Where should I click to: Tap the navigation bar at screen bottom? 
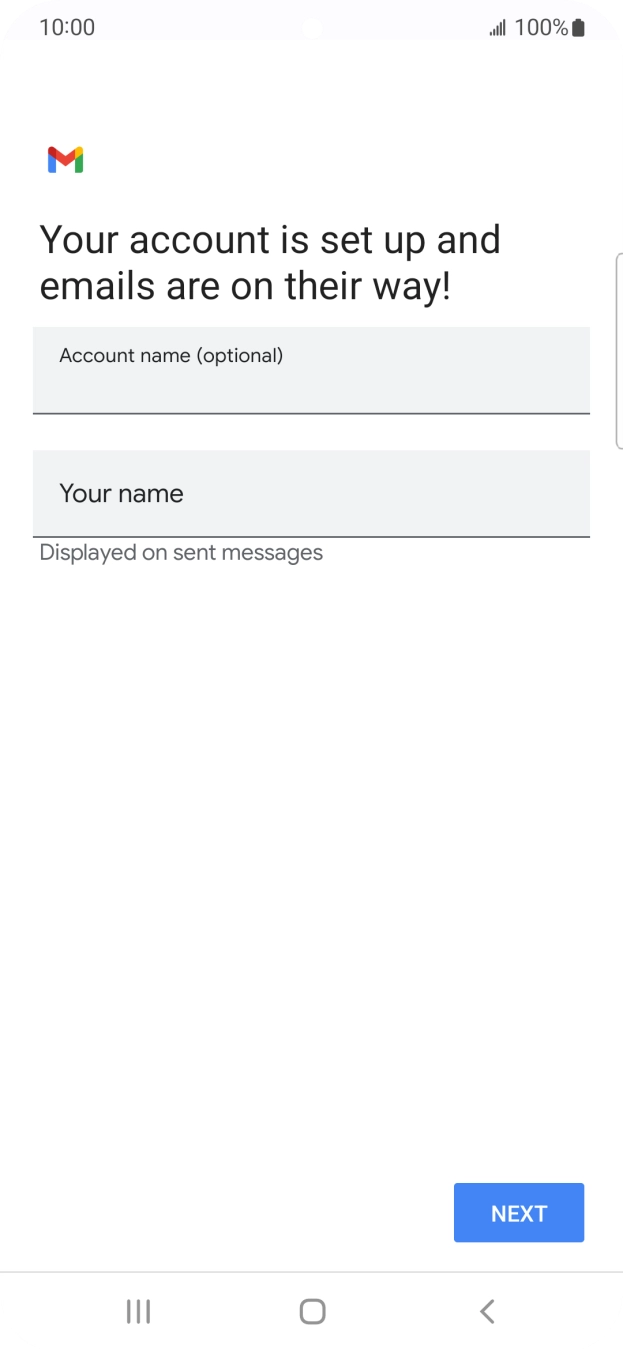pos(311,1311)
